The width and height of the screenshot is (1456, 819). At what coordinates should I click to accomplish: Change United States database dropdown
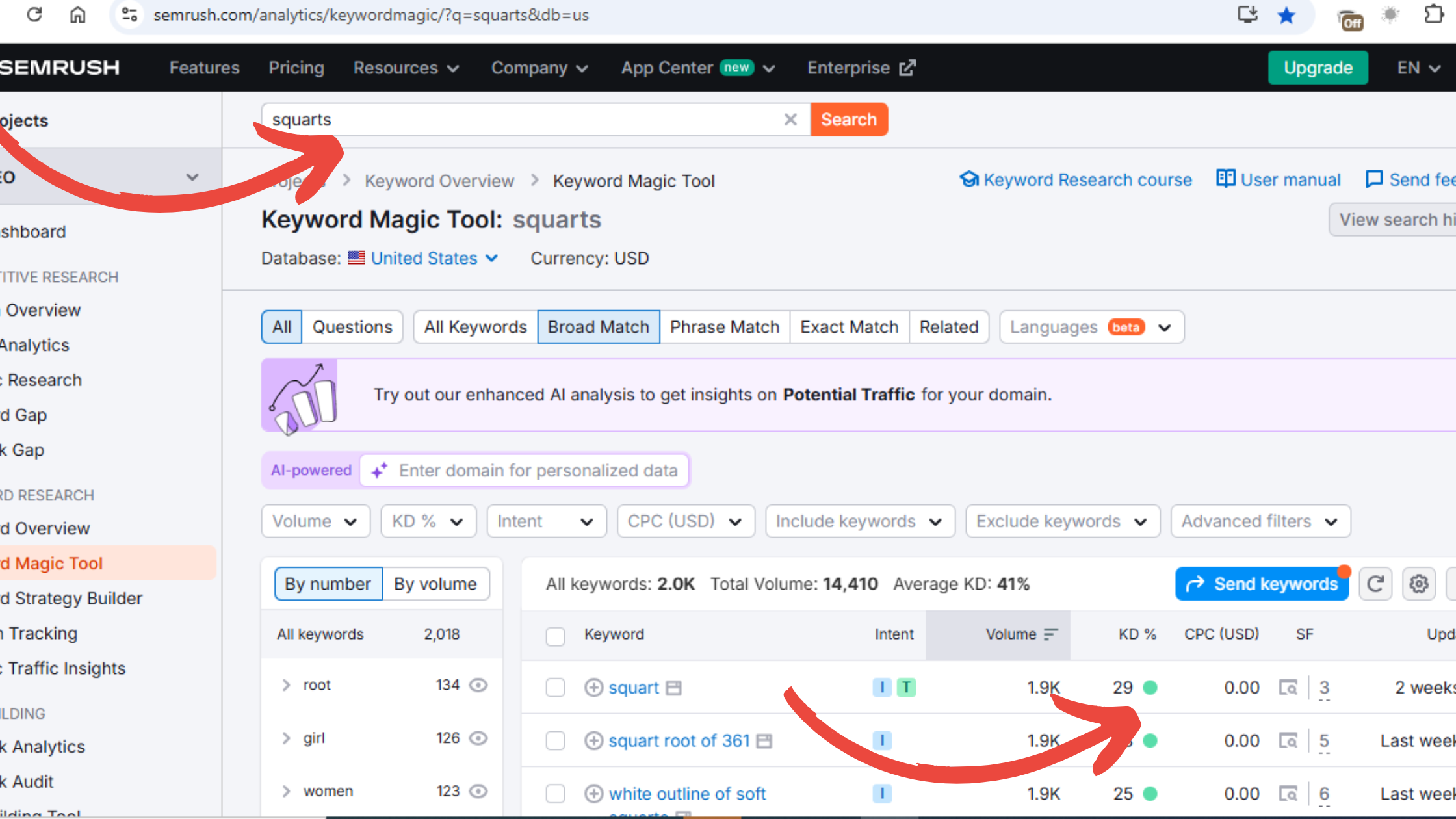click(434, 259)
